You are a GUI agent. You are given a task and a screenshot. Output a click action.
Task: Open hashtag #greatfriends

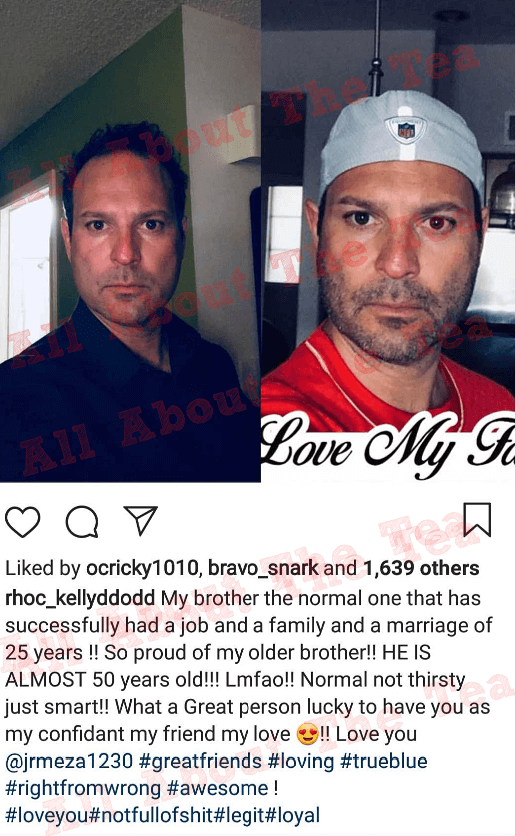tap(200, 761)
